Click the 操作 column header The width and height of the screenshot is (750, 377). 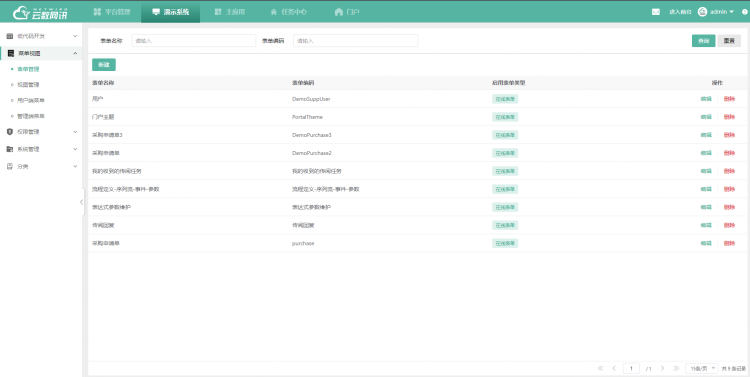point(717,83)
